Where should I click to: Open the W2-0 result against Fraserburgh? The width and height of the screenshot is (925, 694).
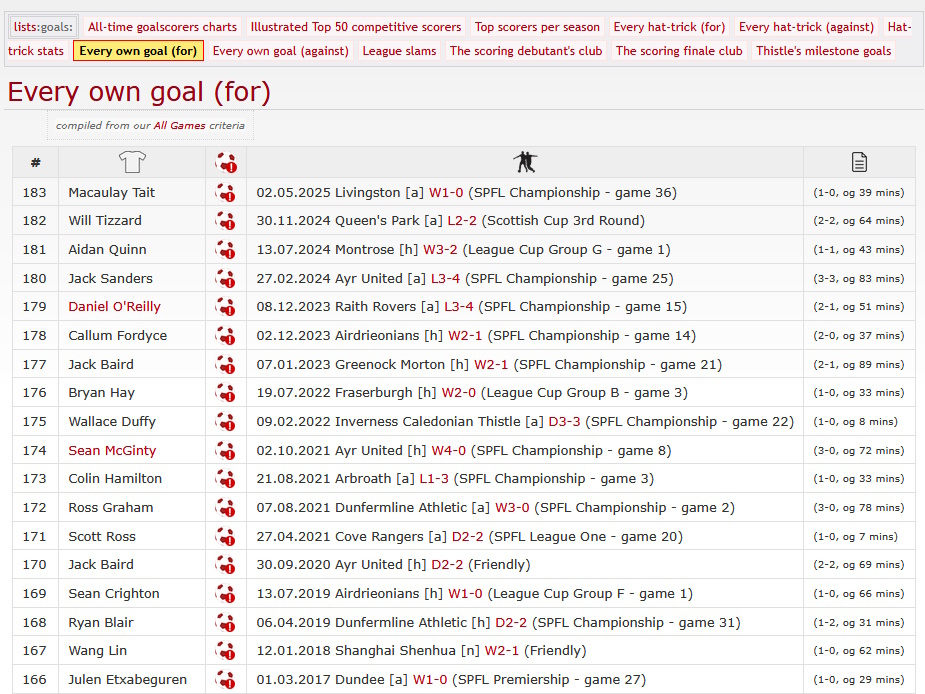(458, 393)
